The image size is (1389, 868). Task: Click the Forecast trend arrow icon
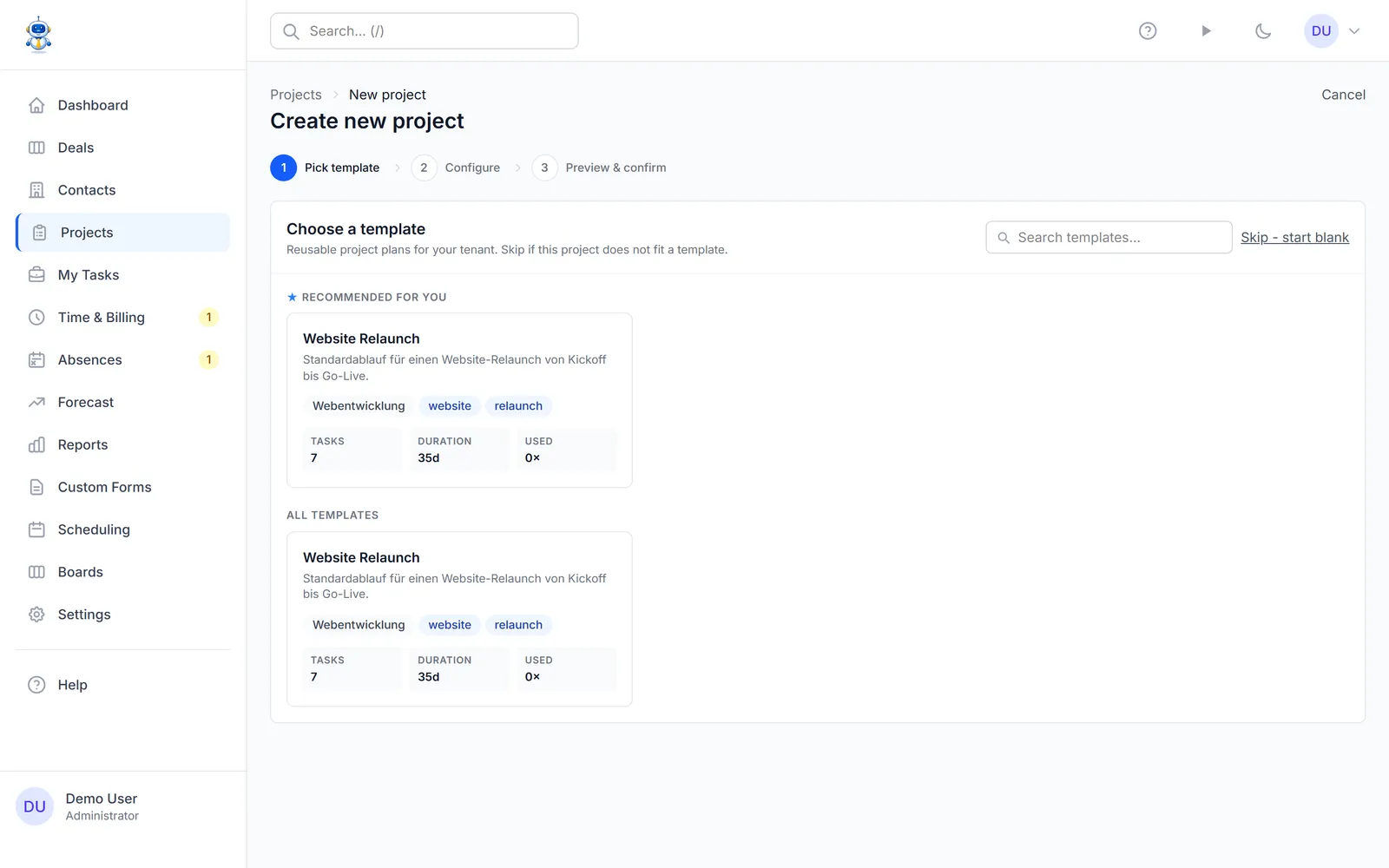tap(36, 403)
